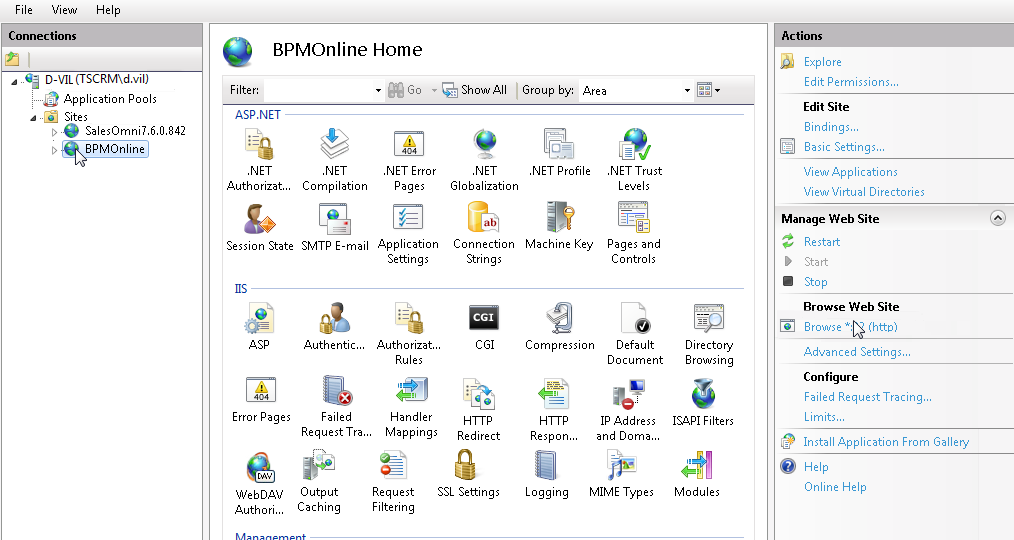Open the CGI feature
The image size is (1014, 540).
[x=484, y=327]
